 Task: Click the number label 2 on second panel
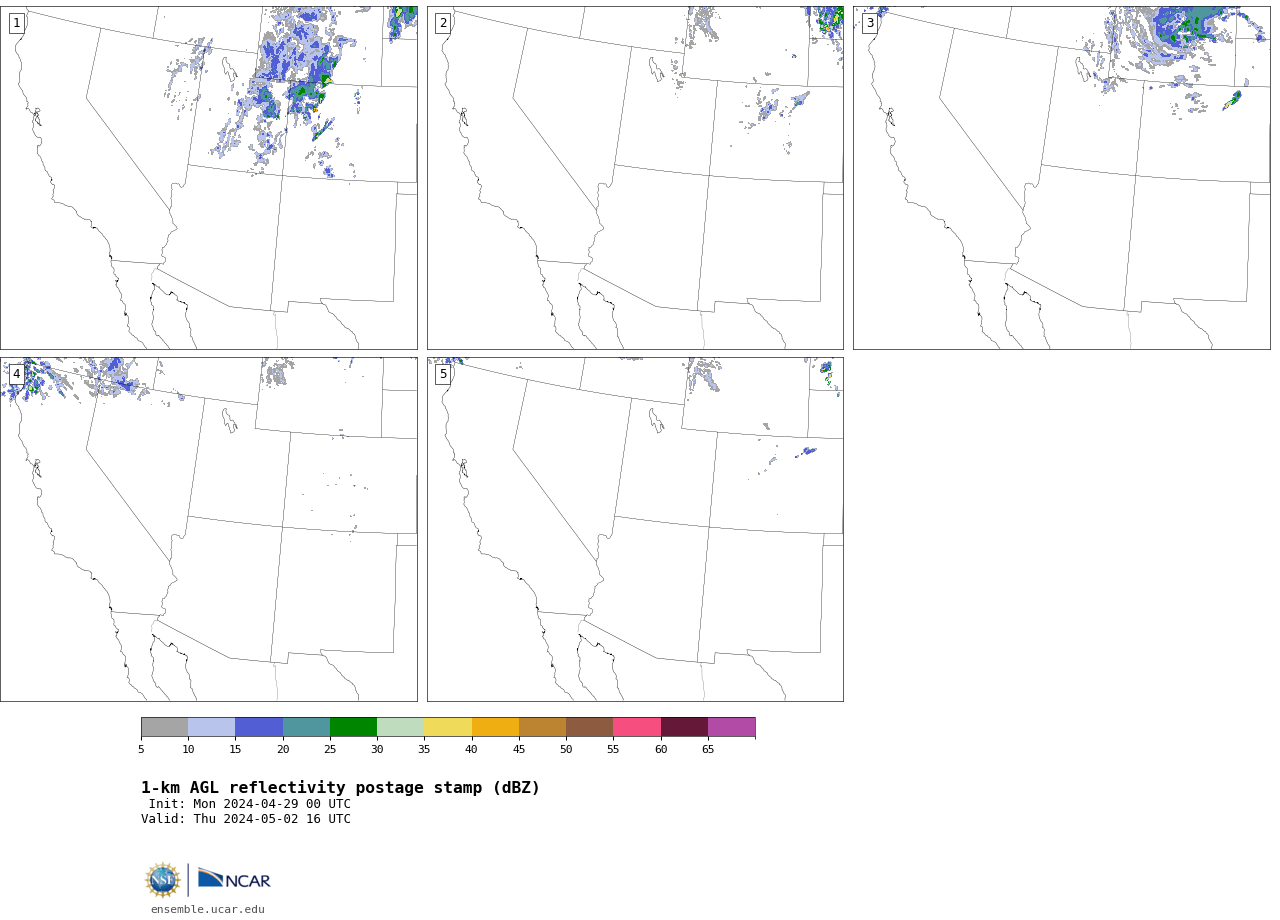click(x=443, y=23)
